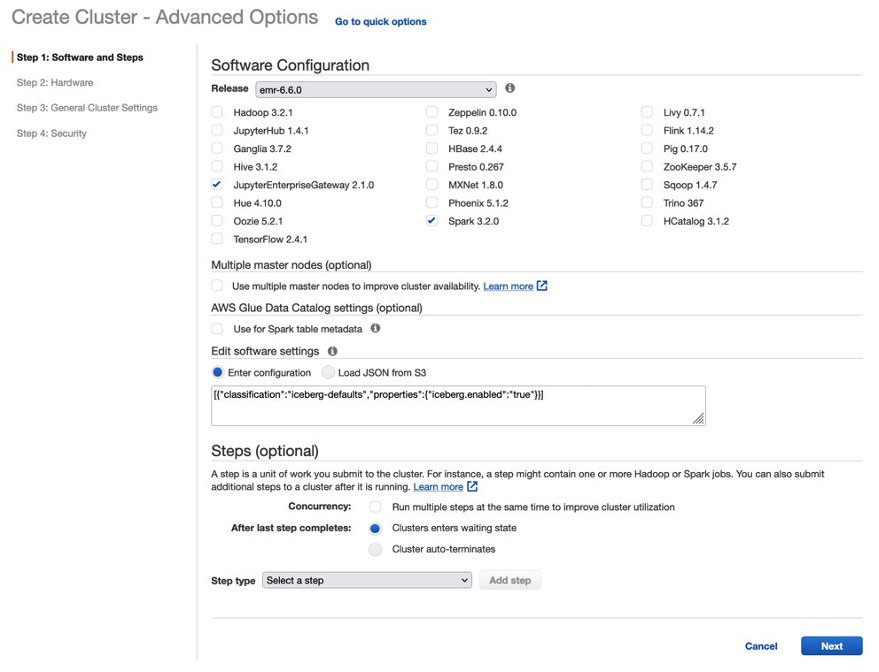Click the configuration JSON text area
This screenshot has width=879, height=672.
coord(458,405)
